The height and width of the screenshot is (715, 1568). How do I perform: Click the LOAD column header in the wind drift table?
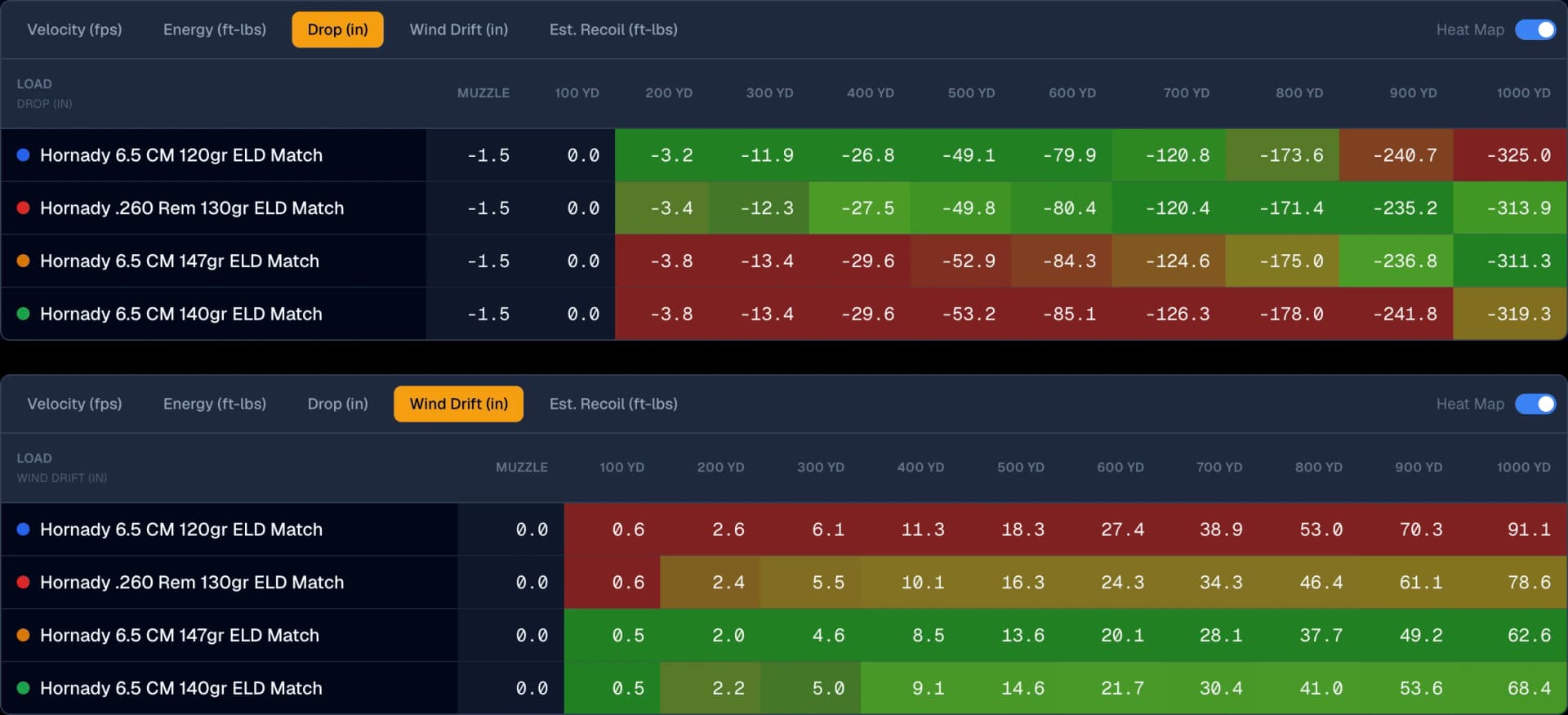[x=34, y=458]
